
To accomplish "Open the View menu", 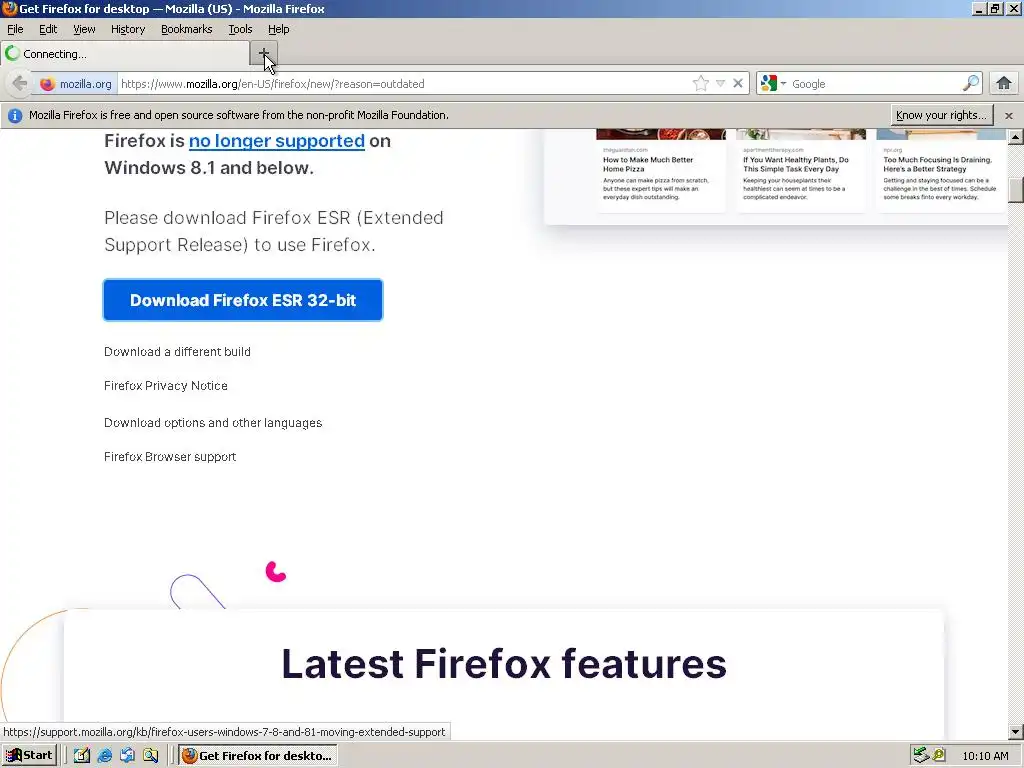I will click(x=84, y=29).
